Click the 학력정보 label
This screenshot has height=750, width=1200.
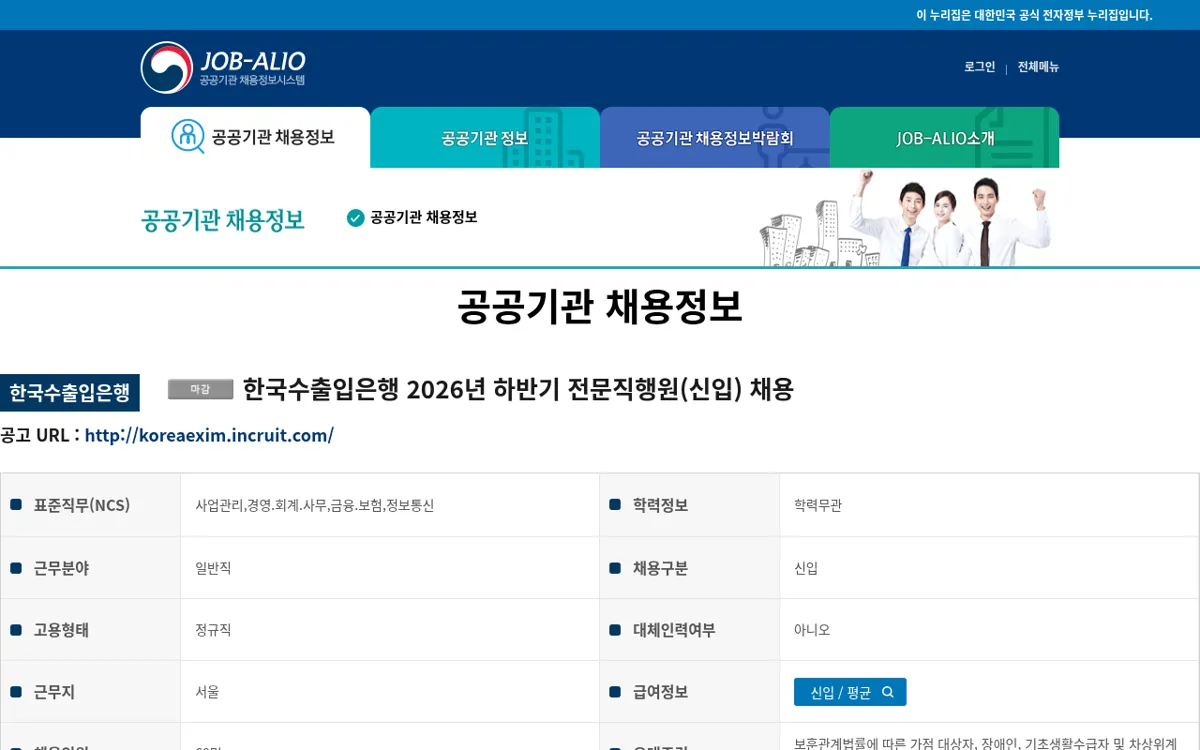click(660, 505)
